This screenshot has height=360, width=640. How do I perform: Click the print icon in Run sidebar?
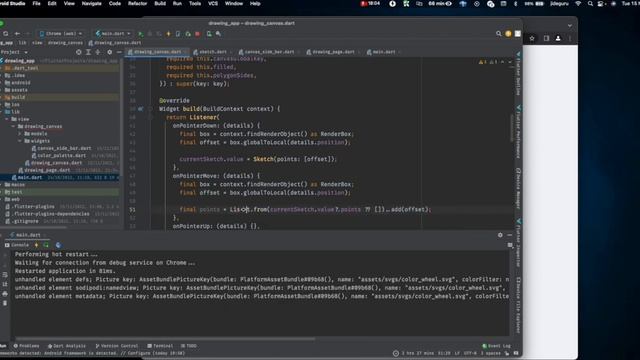pos(5,294)
